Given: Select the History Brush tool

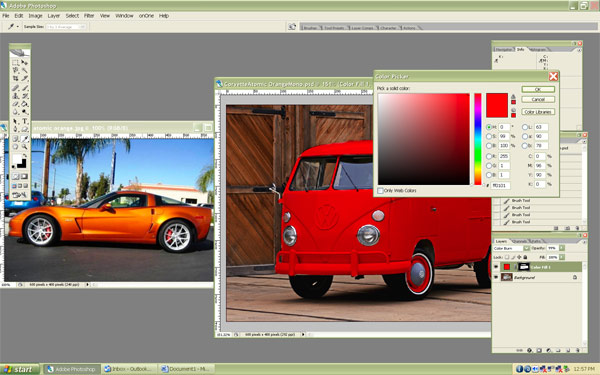Looking at the screenshot, I should click(24, 96).
